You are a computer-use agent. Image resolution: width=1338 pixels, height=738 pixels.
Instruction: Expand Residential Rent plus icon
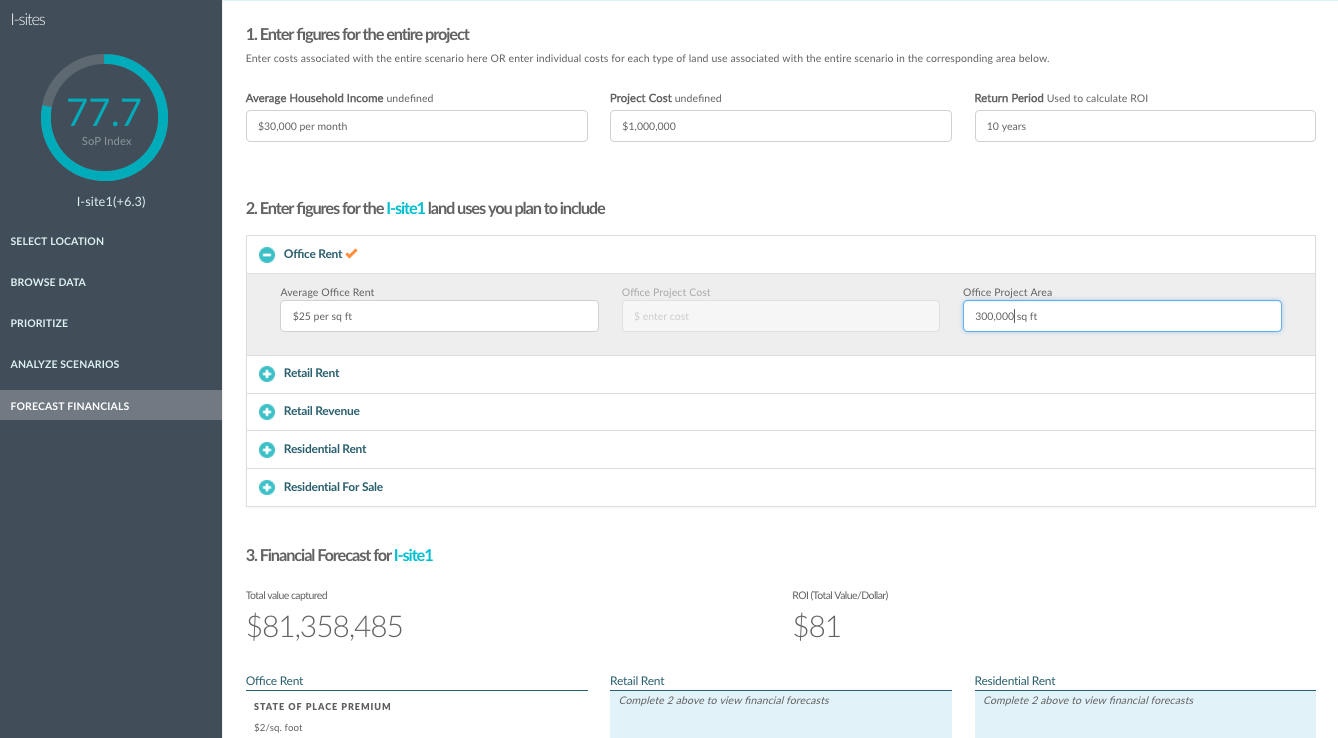click(x=267, y=450)
